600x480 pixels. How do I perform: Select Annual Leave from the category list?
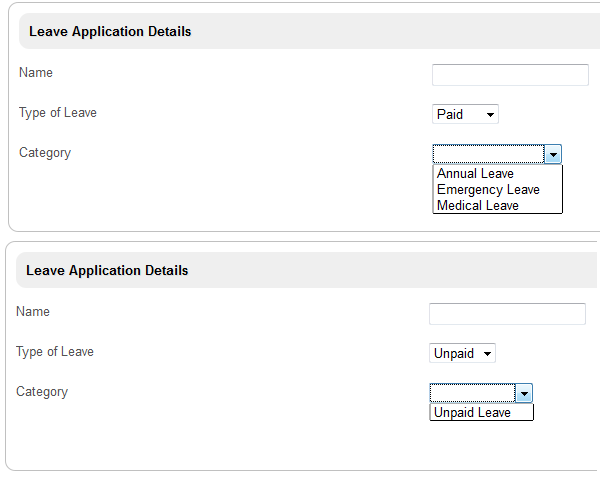click(x=476, y=174)
